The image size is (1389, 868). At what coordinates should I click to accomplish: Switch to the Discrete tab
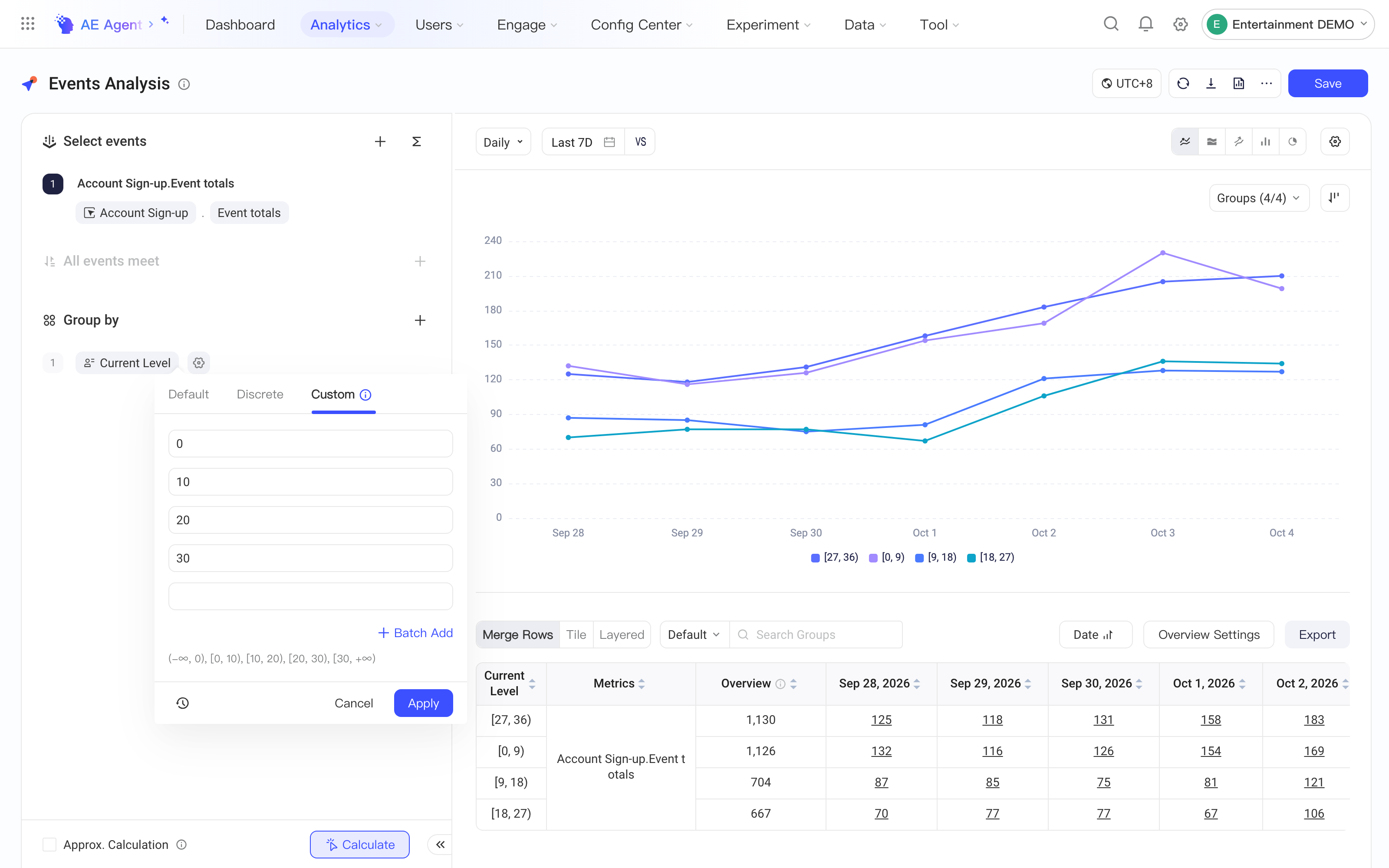point(260,395)
